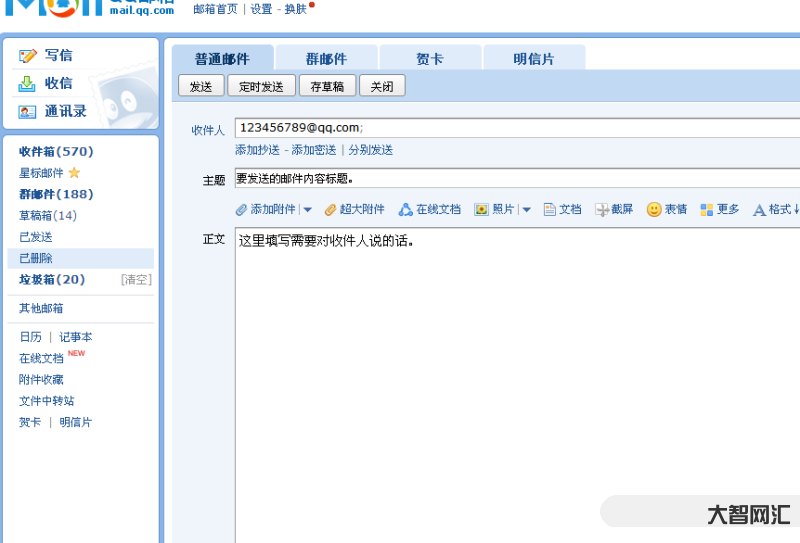
Task: Open the 更多 options menu
Action: [720, 210]
